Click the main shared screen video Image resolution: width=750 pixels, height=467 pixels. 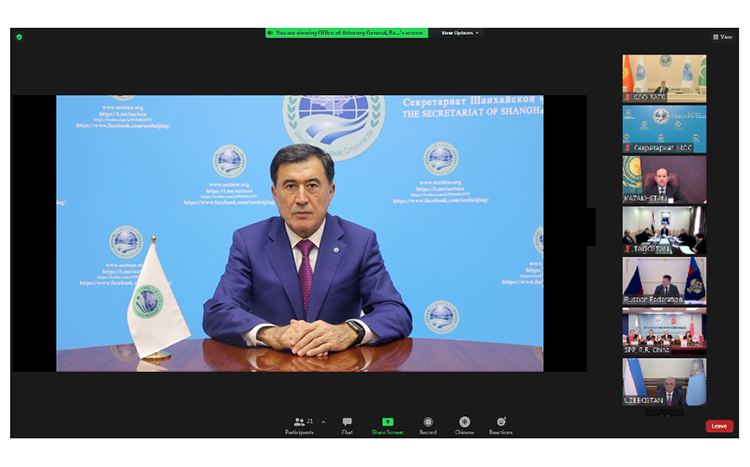pos(299,234)
